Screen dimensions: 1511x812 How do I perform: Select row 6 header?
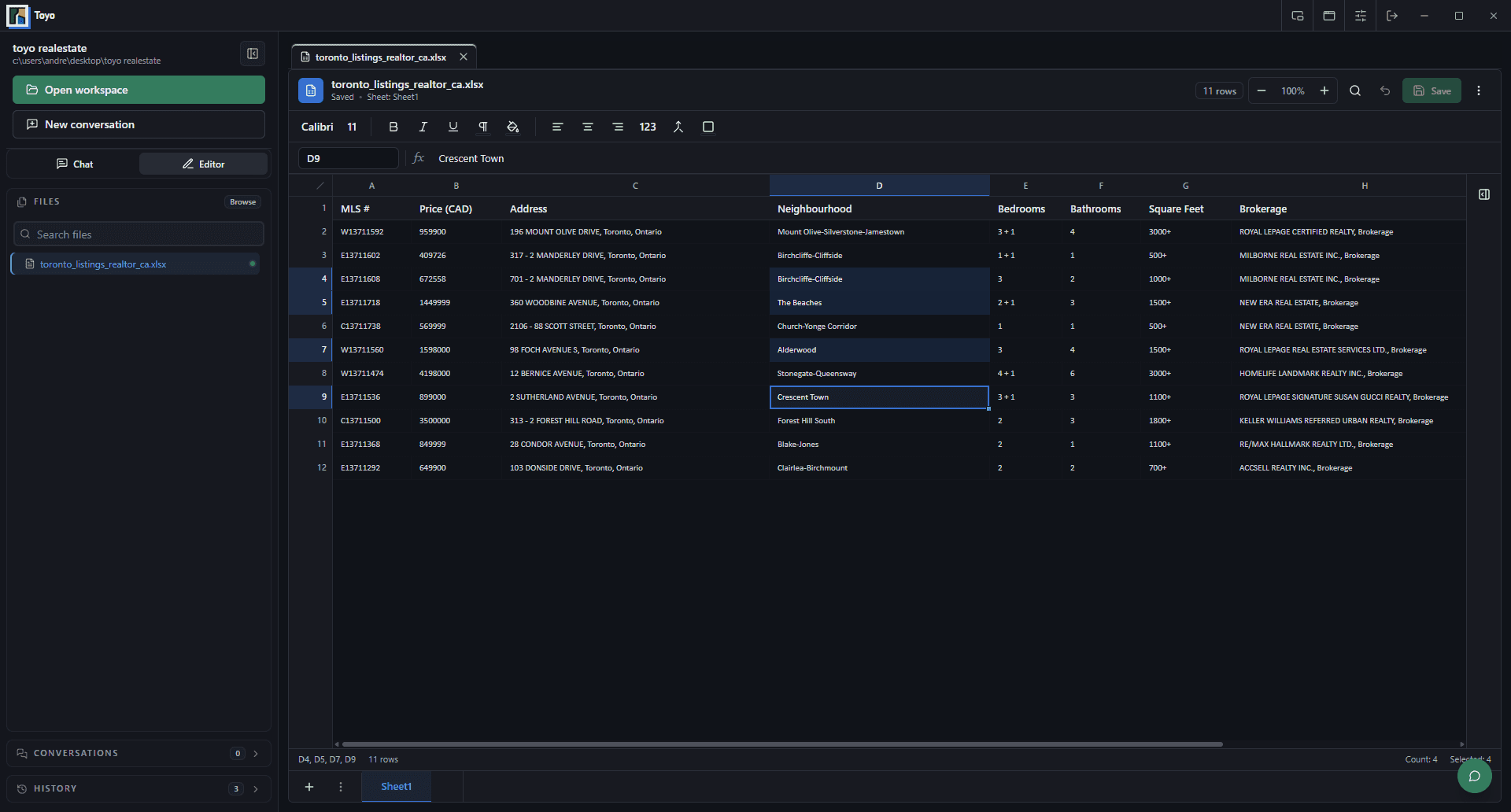tap(311, 326)
